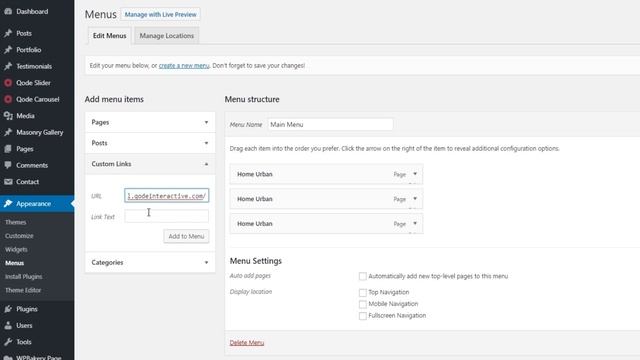
Task: Click the Tools wrench icon
Action: click(x=8, y=342)
